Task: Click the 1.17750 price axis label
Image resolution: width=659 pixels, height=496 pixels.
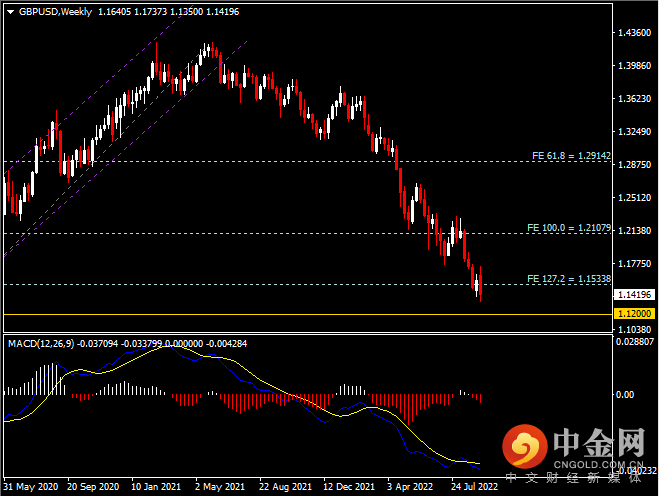Action: click(x=635, y=264)
